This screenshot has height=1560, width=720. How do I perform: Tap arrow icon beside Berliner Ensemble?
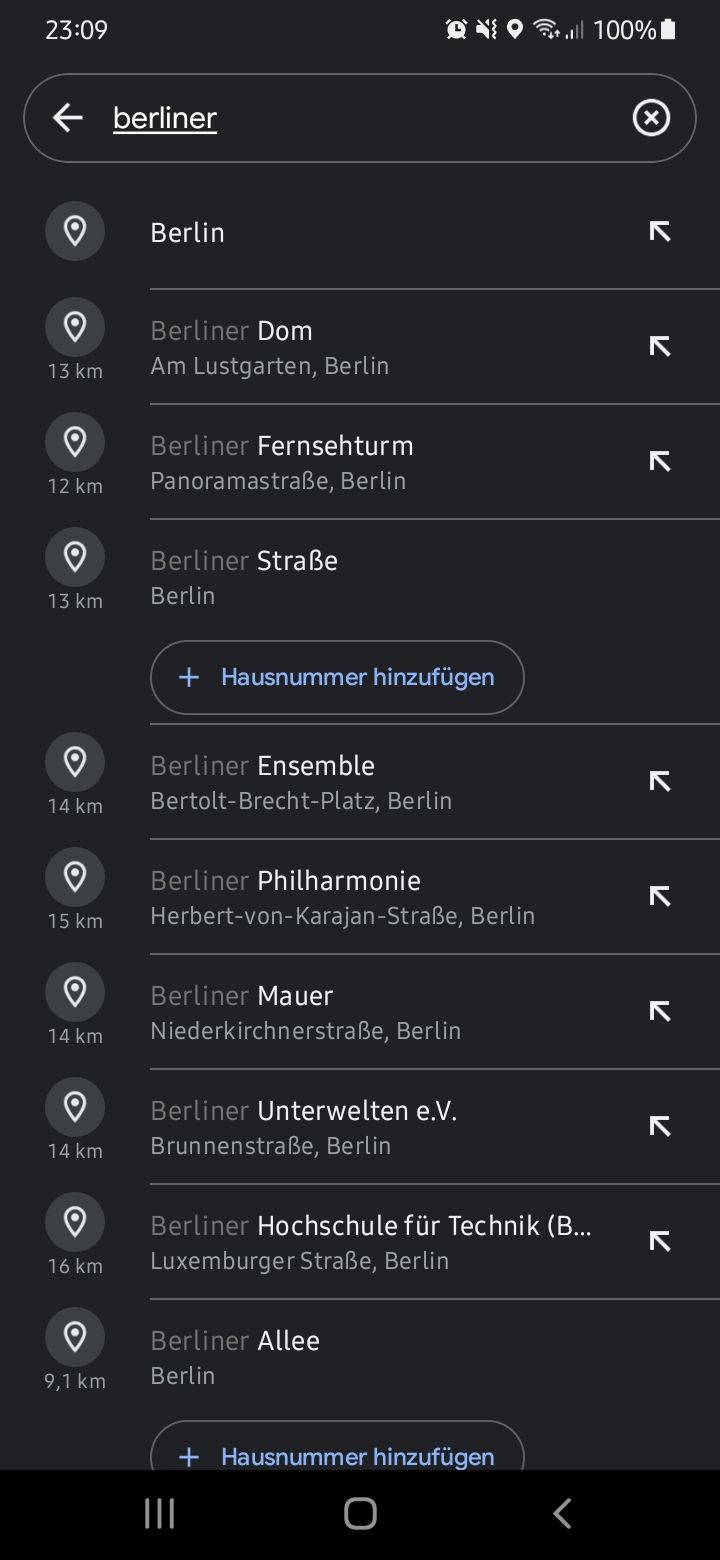click(x=659, y=782)
